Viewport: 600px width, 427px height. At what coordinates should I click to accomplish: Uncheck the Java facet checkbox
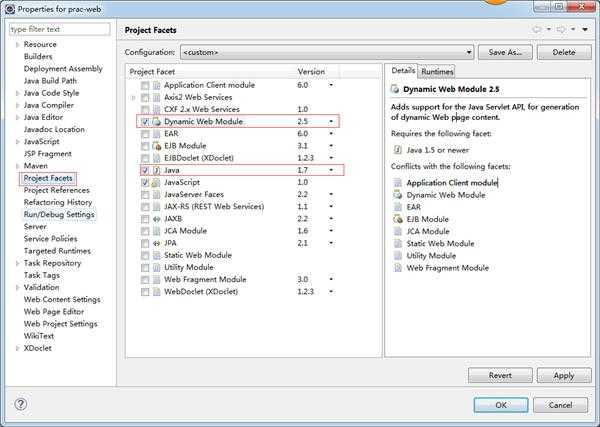click(145, 170)
